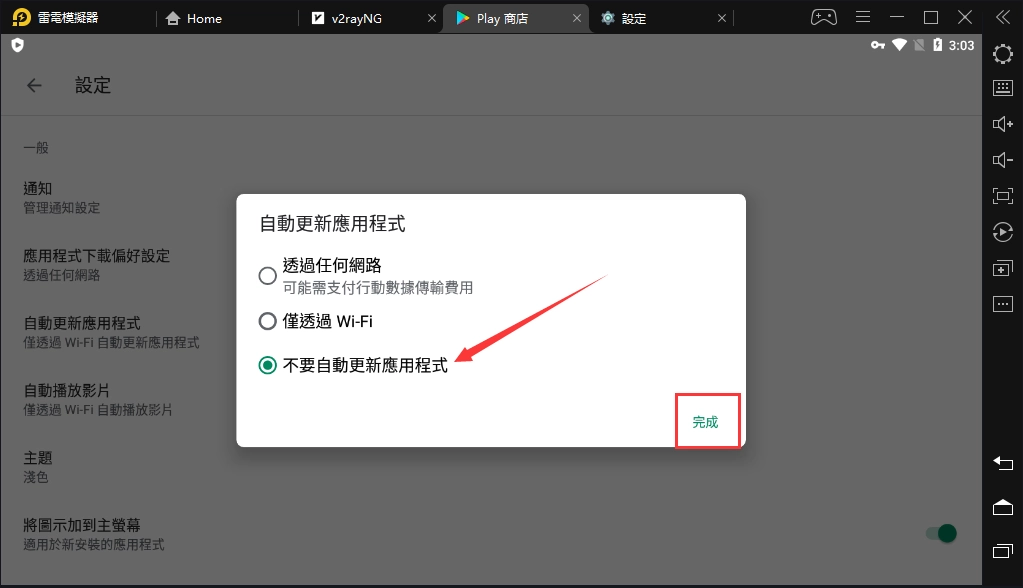Open 自動播放影片 settings entry
The width and height of the screenshot is (1023, 588).
[98, 399]
